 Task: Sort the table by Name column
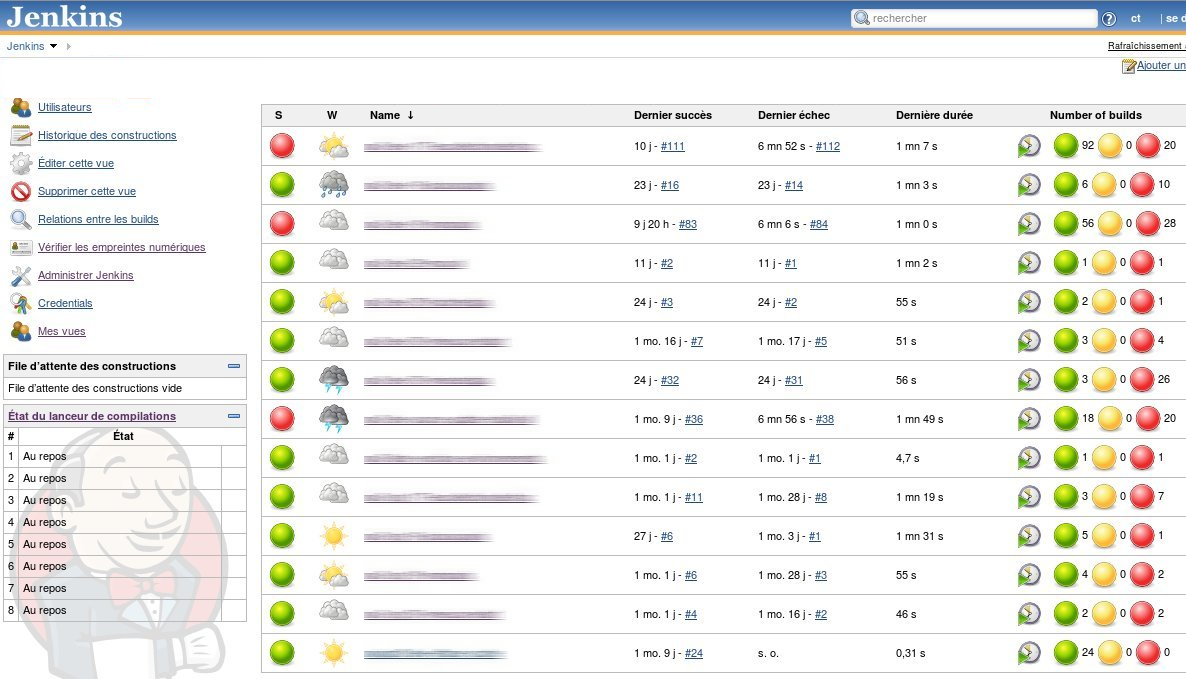[391, 115]
